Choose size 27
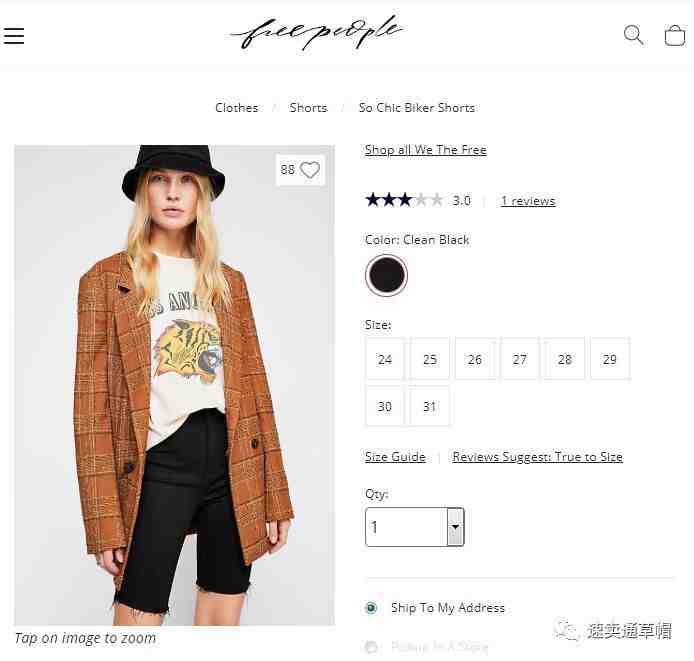 tap(520, 359)
